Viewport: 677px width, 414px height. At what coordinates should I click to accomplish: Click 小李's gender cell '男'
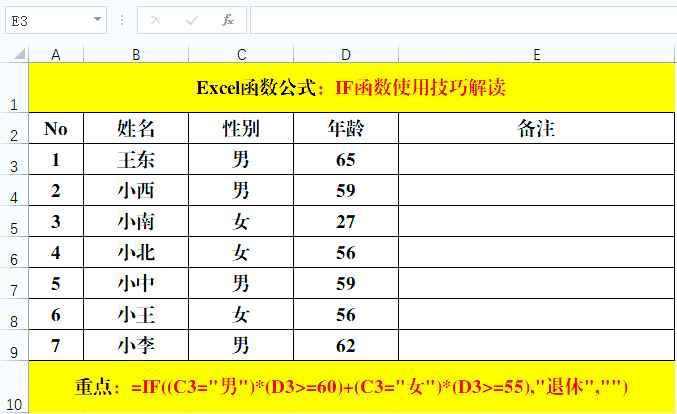click(241, 345)
